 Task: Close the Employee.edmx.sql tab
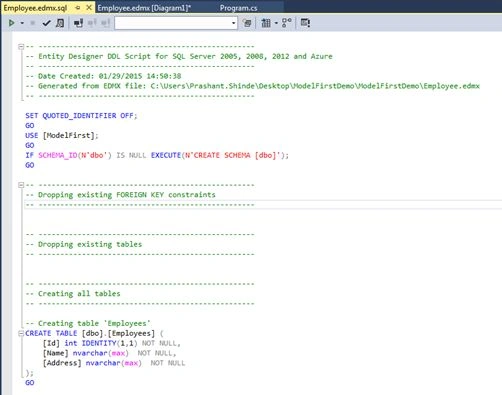tap(89, 8)
